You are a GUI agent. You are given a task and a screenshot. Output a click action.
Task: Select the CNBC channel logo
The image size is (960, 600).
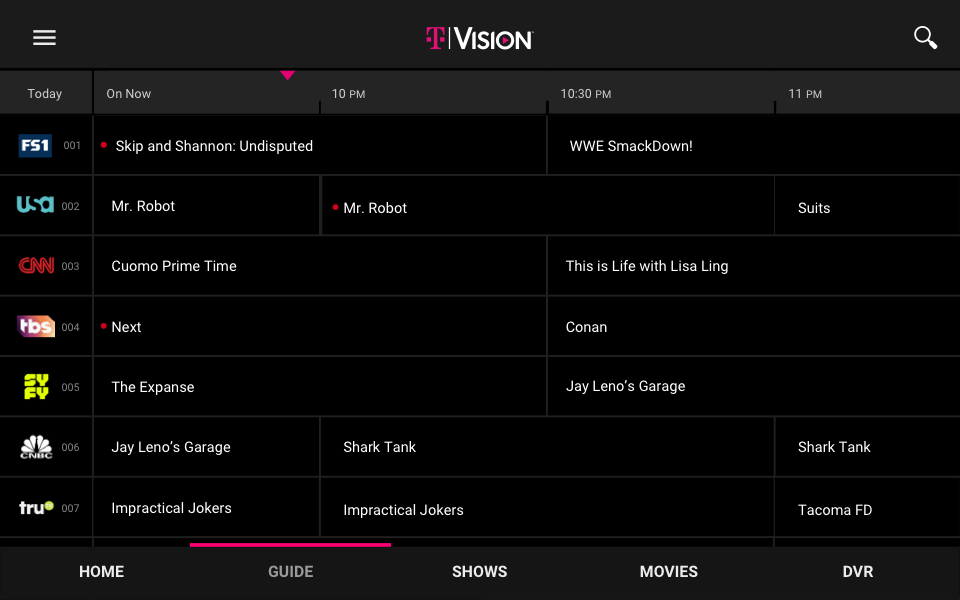coord(36,447)
